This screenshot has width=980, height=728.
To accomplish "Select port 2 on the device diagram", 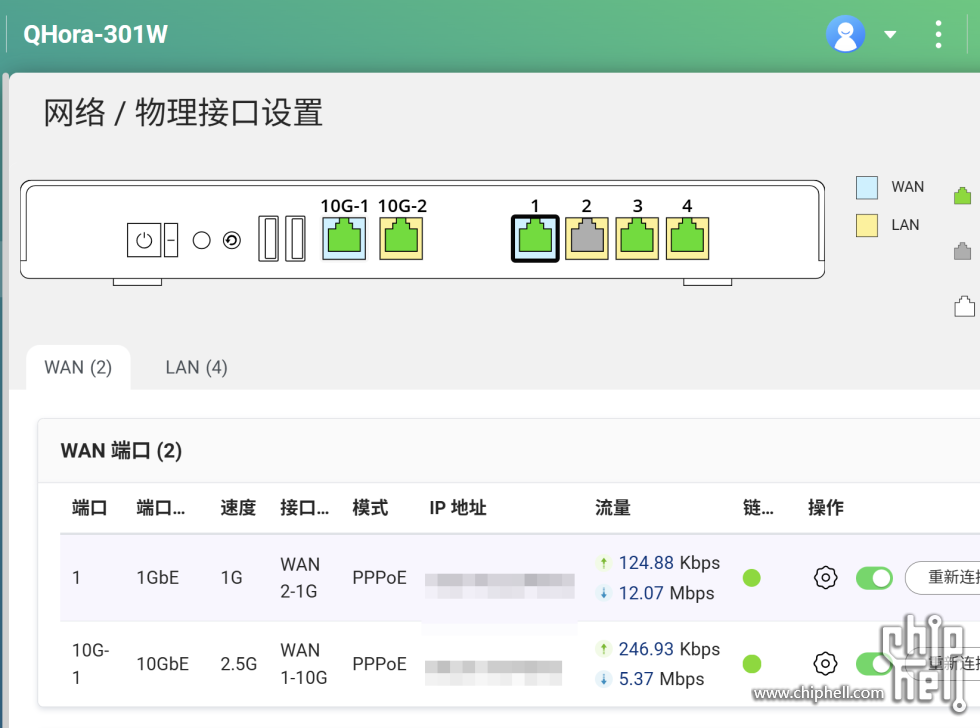I will (586, 238).
